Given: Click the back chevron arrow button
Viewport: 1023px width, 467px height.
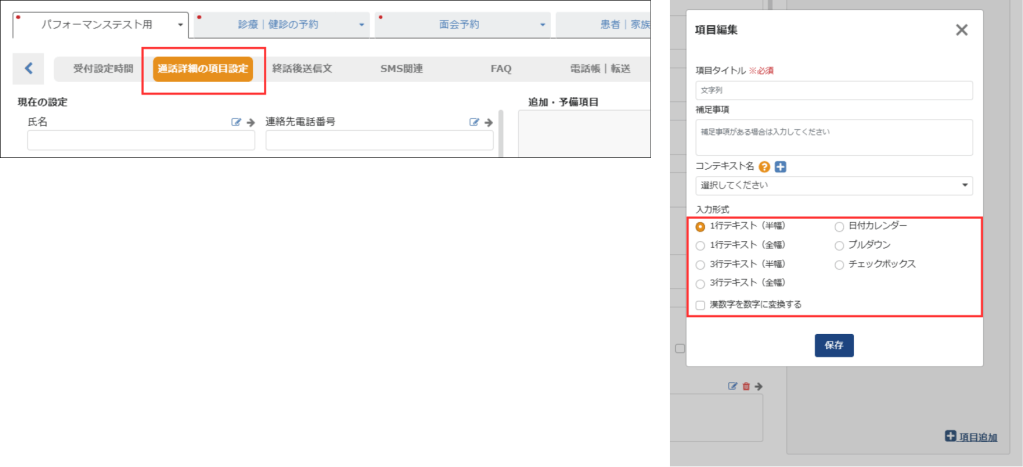Looking at the screenshot, I should coord(28,69).
